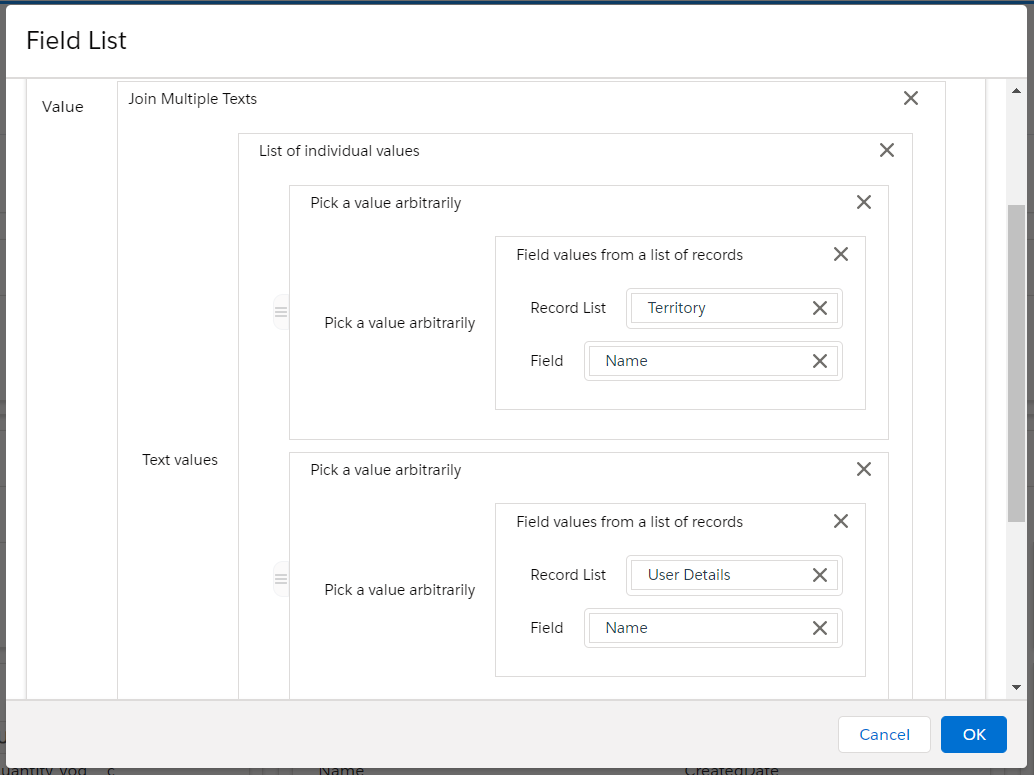Clear the Name field under User Details
The image size is (1034, 775).
click(x=819, y=628)
